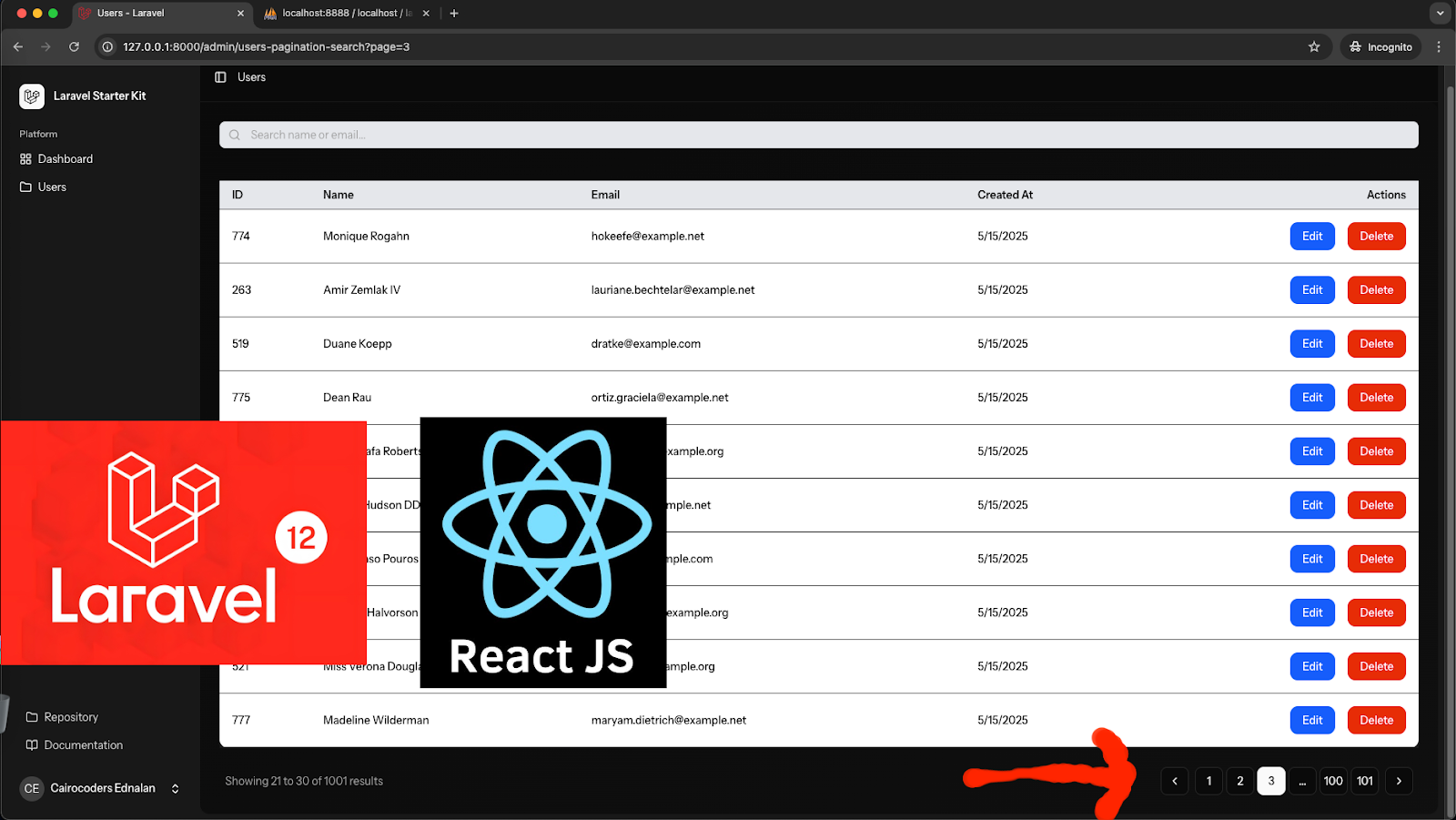Delete user Duane Koepp
The width and height of the screenshot is (1456, 820).
click(x=1376, y=344)
